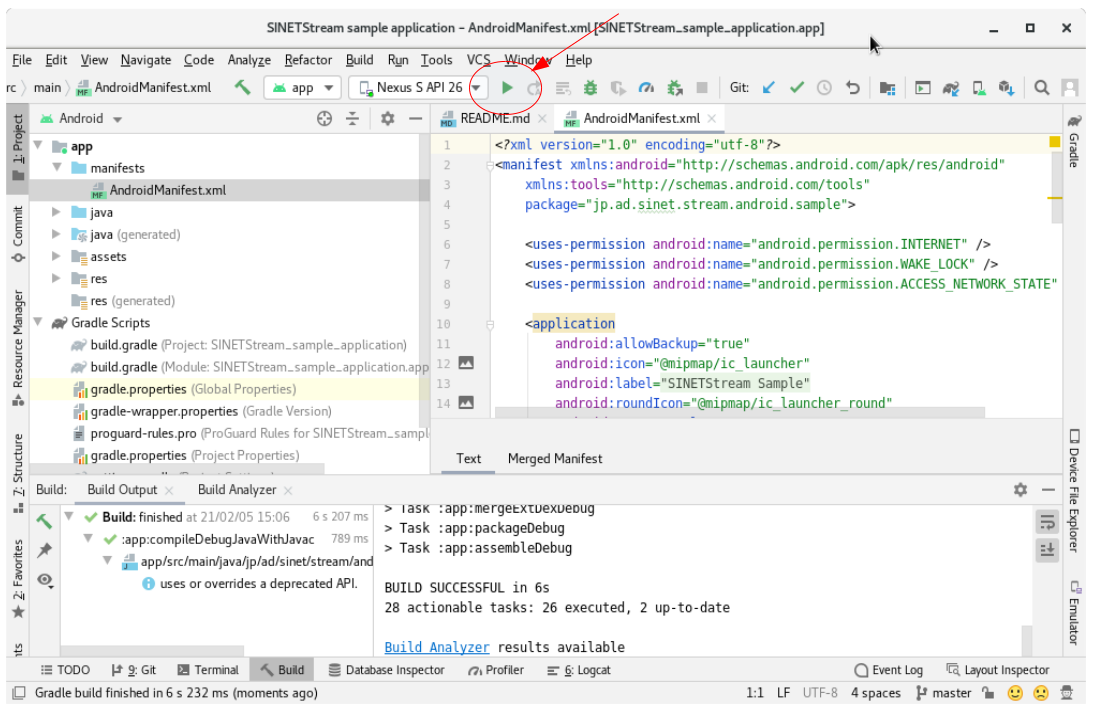Image resolution: width=1095 pixels, height=714 pixels.
Task: Click the Git Rollback undo arrow
Action: click(853, 88)
